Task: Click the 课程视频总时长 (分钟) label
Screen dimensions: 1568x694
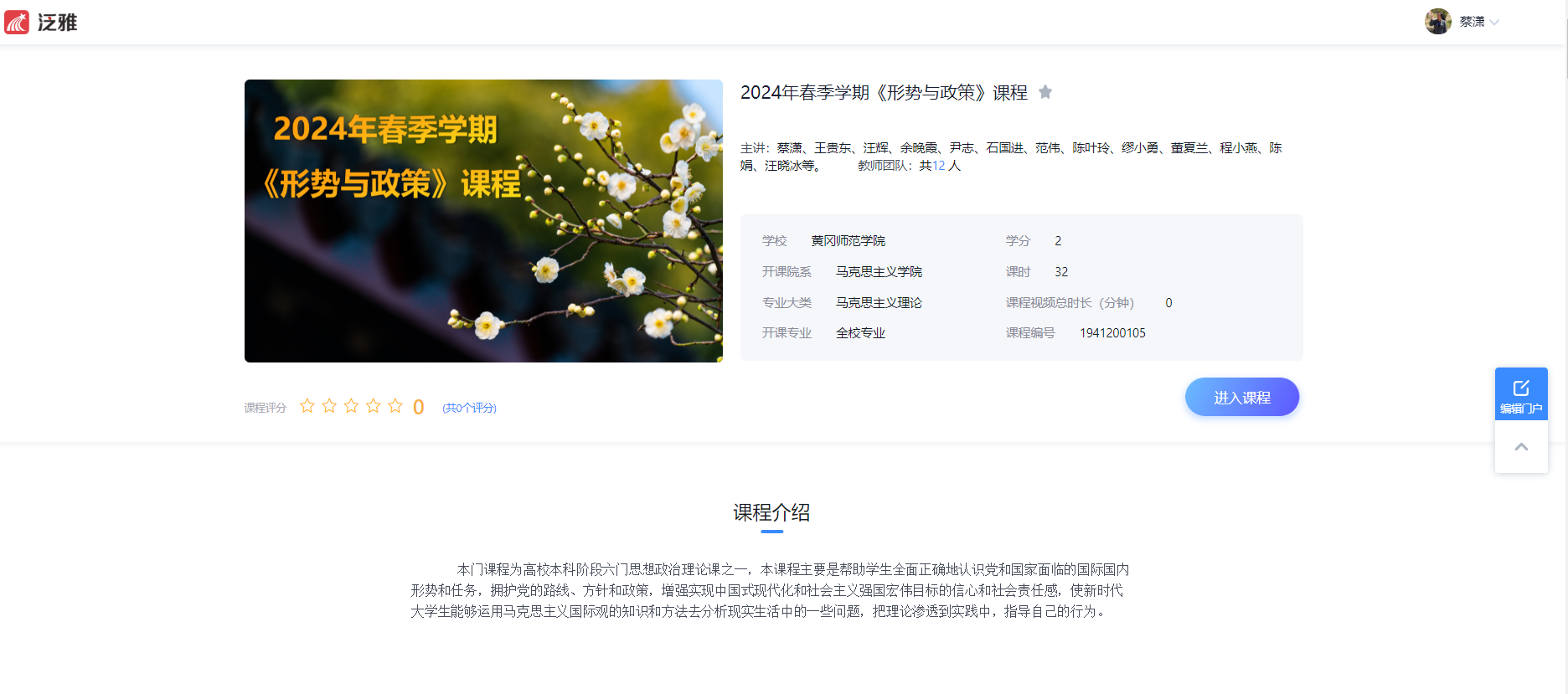Action: click(x=1070, y=303)
